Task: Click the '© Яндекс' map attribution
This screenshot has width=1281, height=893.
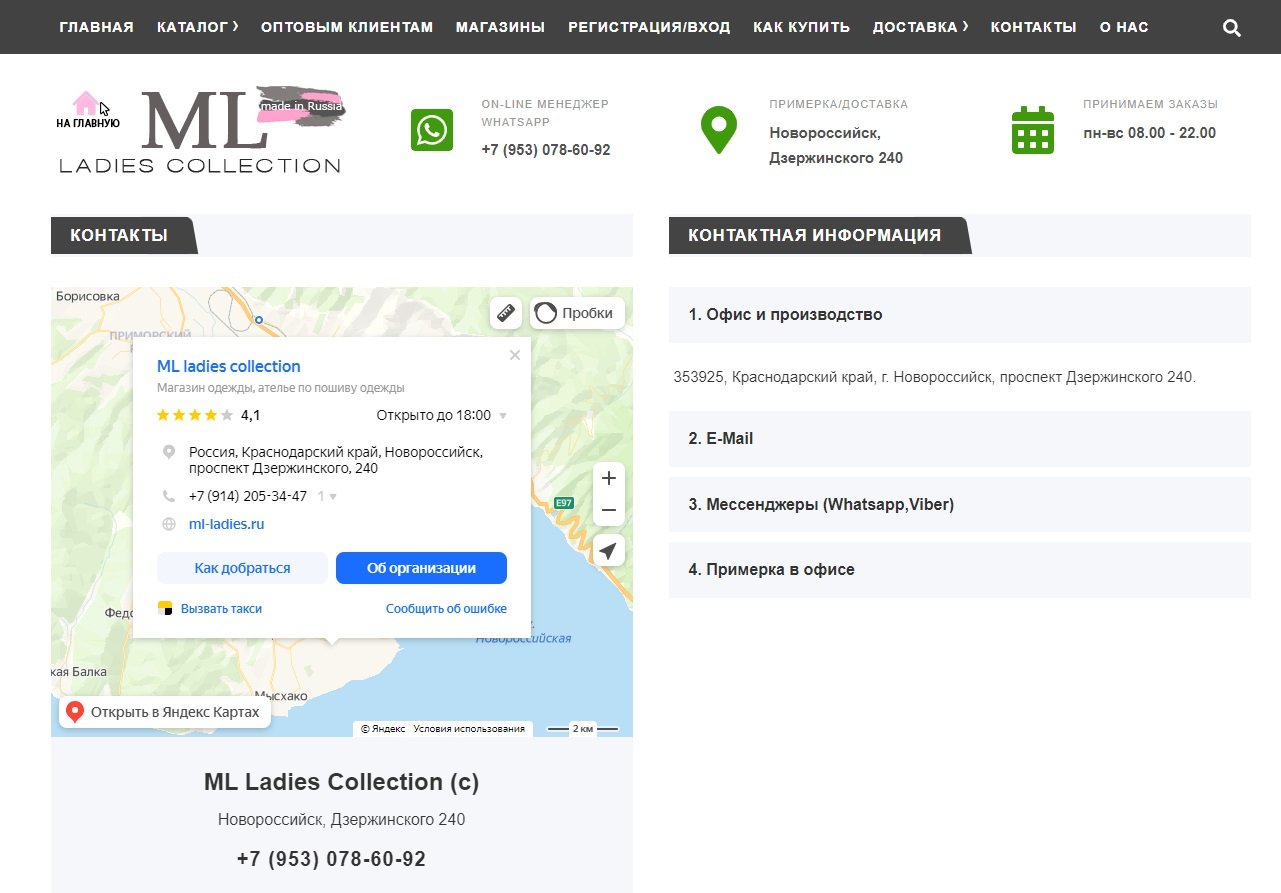Action: coord(383,729)
